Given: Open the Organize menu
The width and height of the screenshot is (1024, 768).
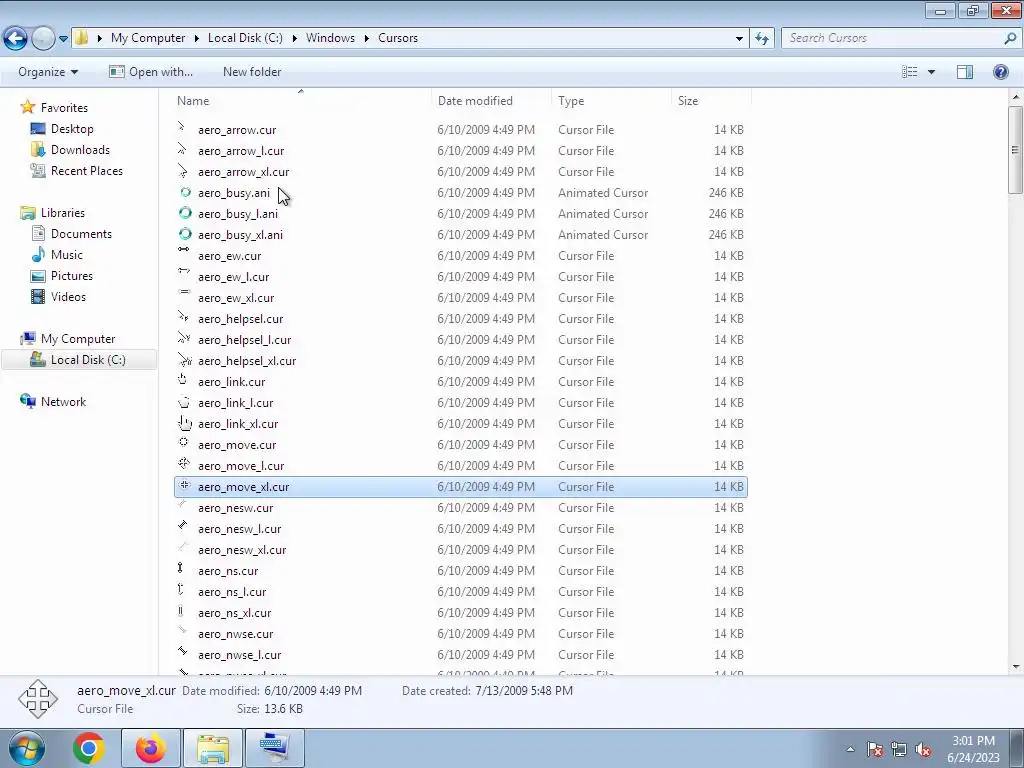Looking at the screenshot, I should pyautogui.click(x=48, y=72).
